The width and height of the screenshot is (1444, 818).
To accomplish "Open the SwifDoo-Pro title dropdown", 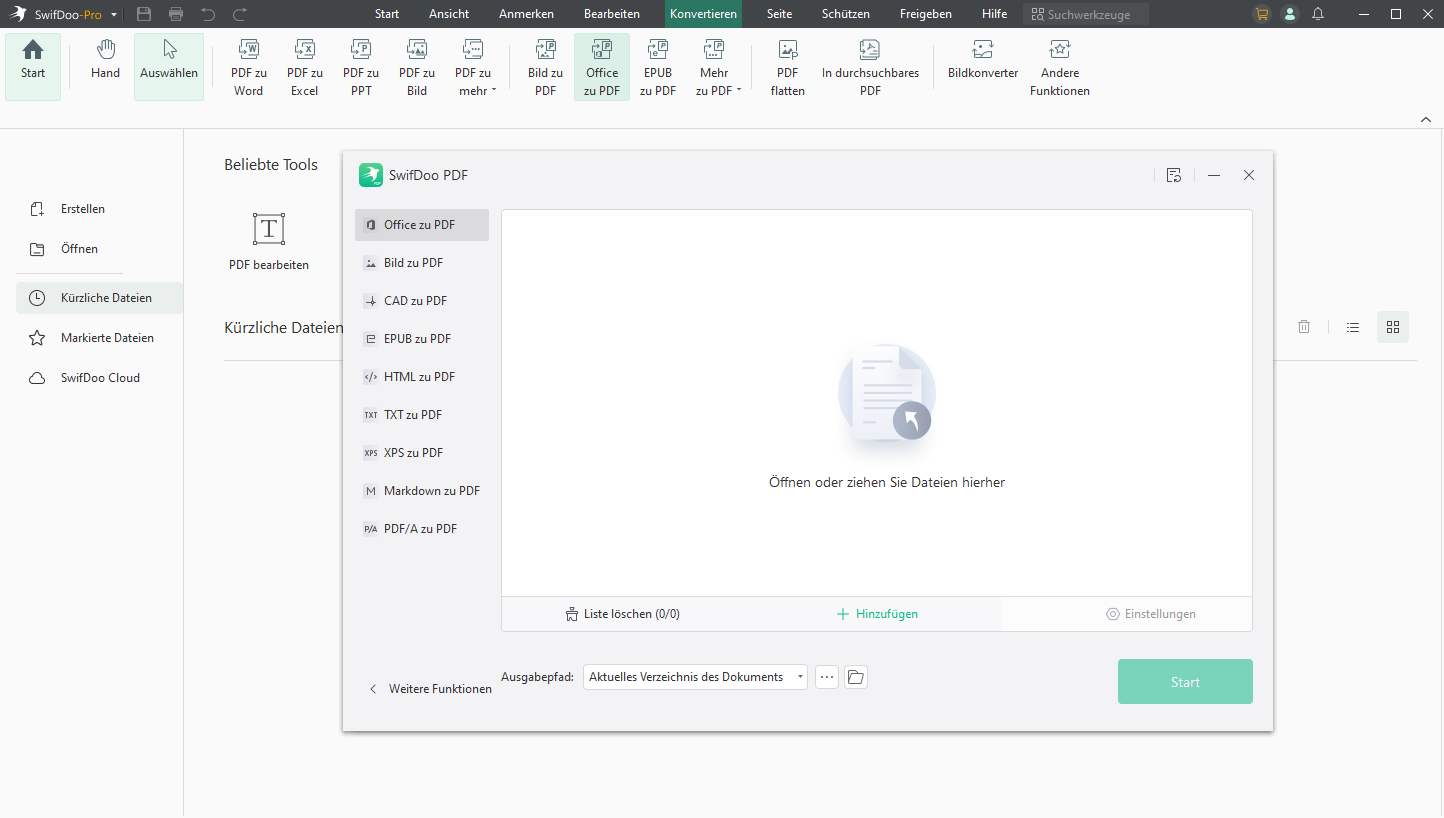I will [114, 15].
